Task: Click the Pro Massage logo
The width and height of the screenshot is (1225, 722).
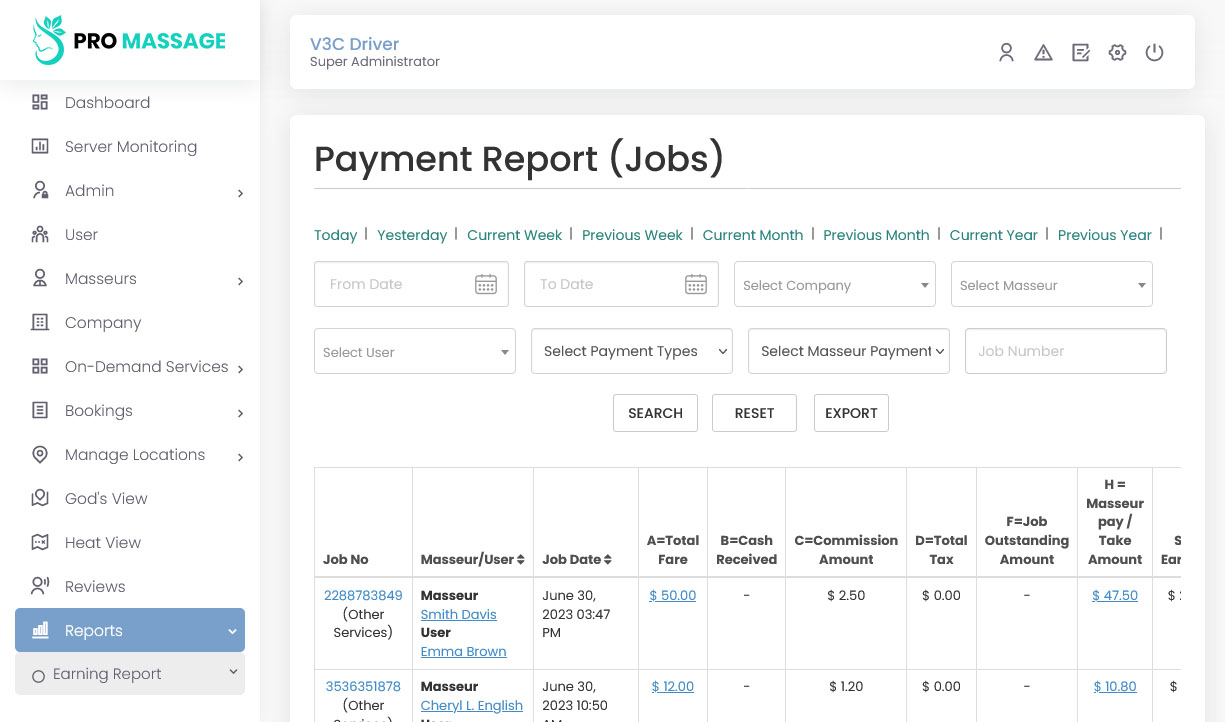Action: [x=129, y=41]
